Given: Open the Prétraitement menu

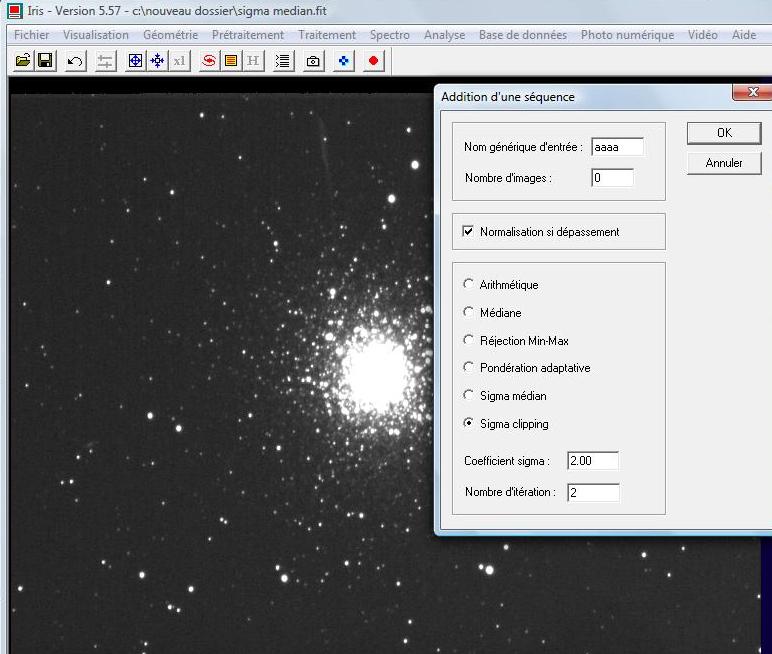Looking at the screenshot, I should (x=248, y=35).
